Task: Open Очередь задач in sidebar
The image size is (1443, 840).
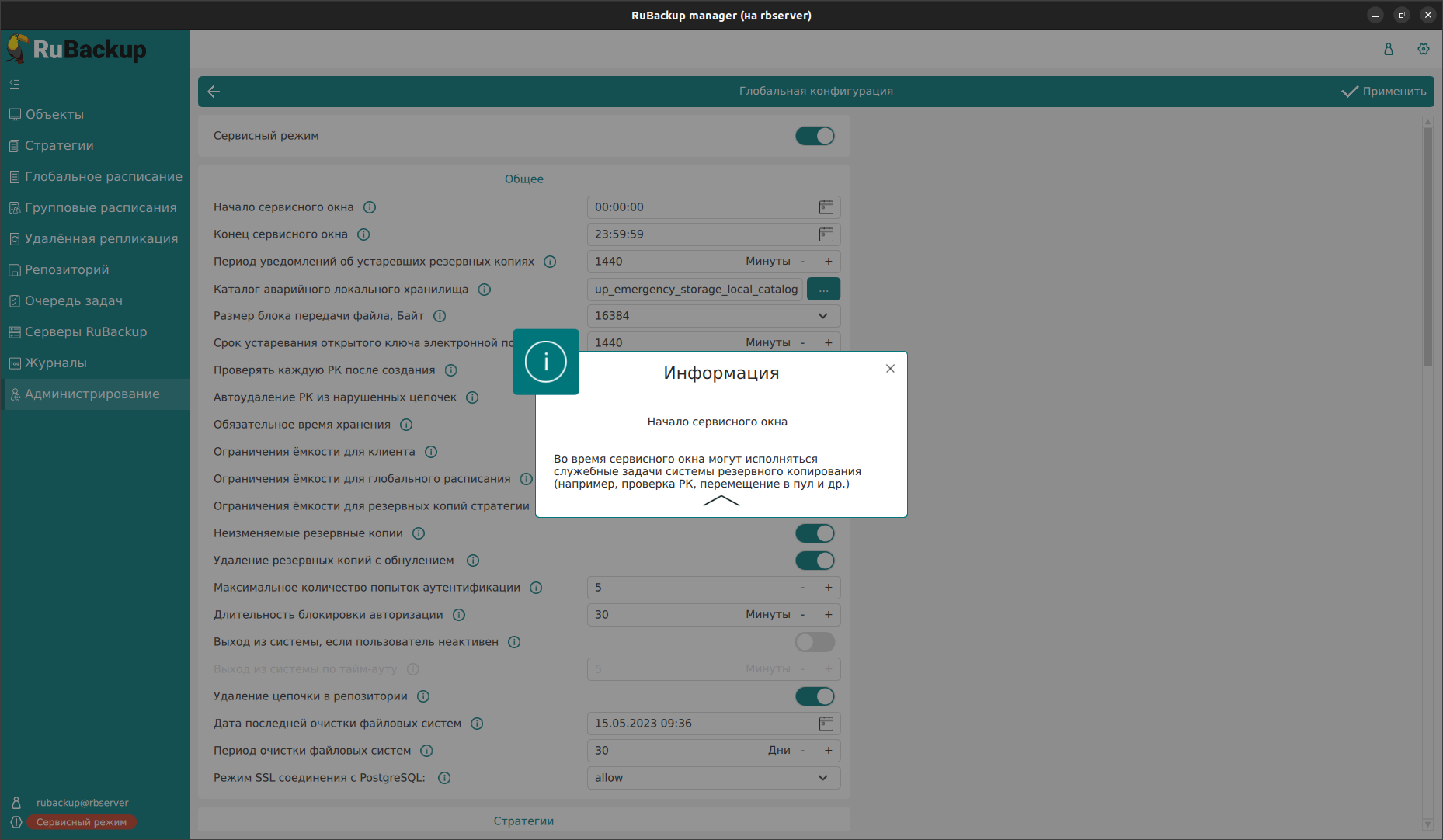Action: click(74, 301)
